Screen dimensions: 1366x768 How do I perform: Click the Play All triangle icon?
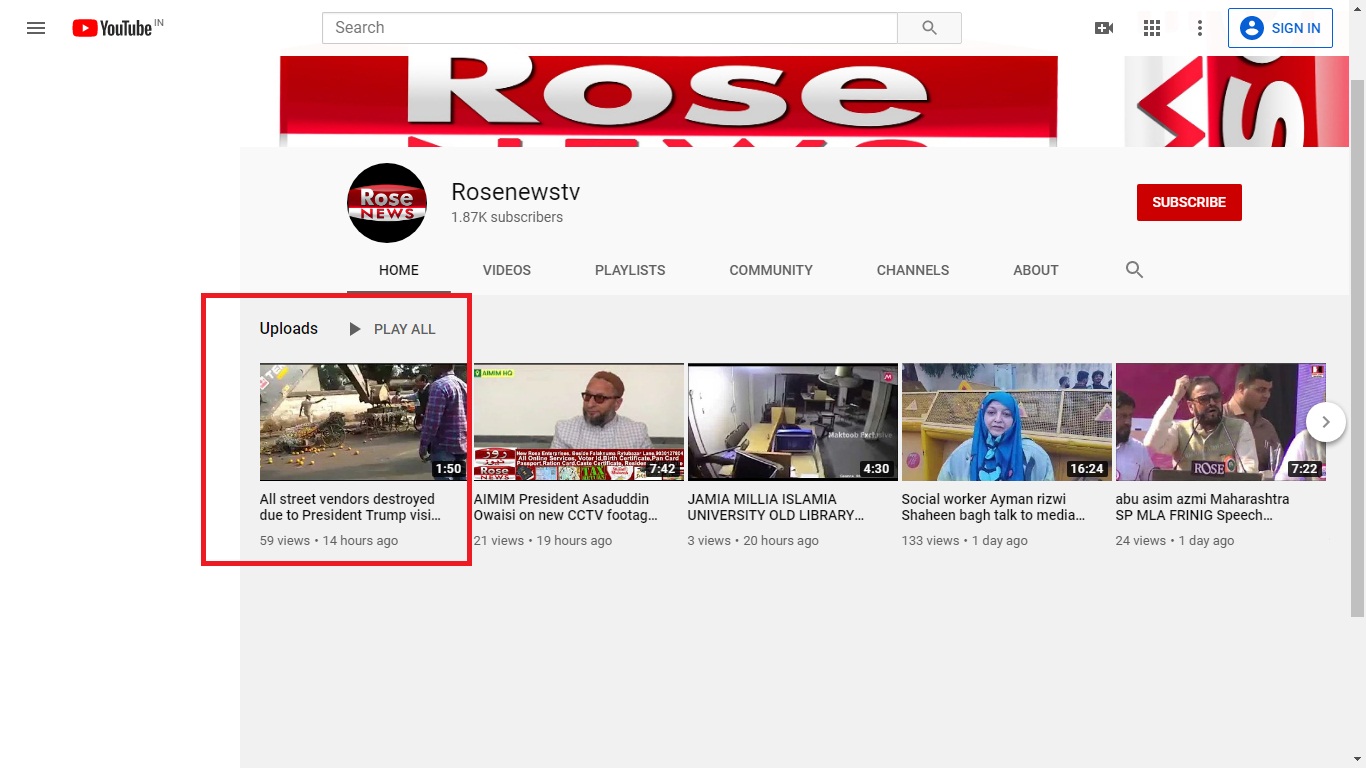coord(354,329)
